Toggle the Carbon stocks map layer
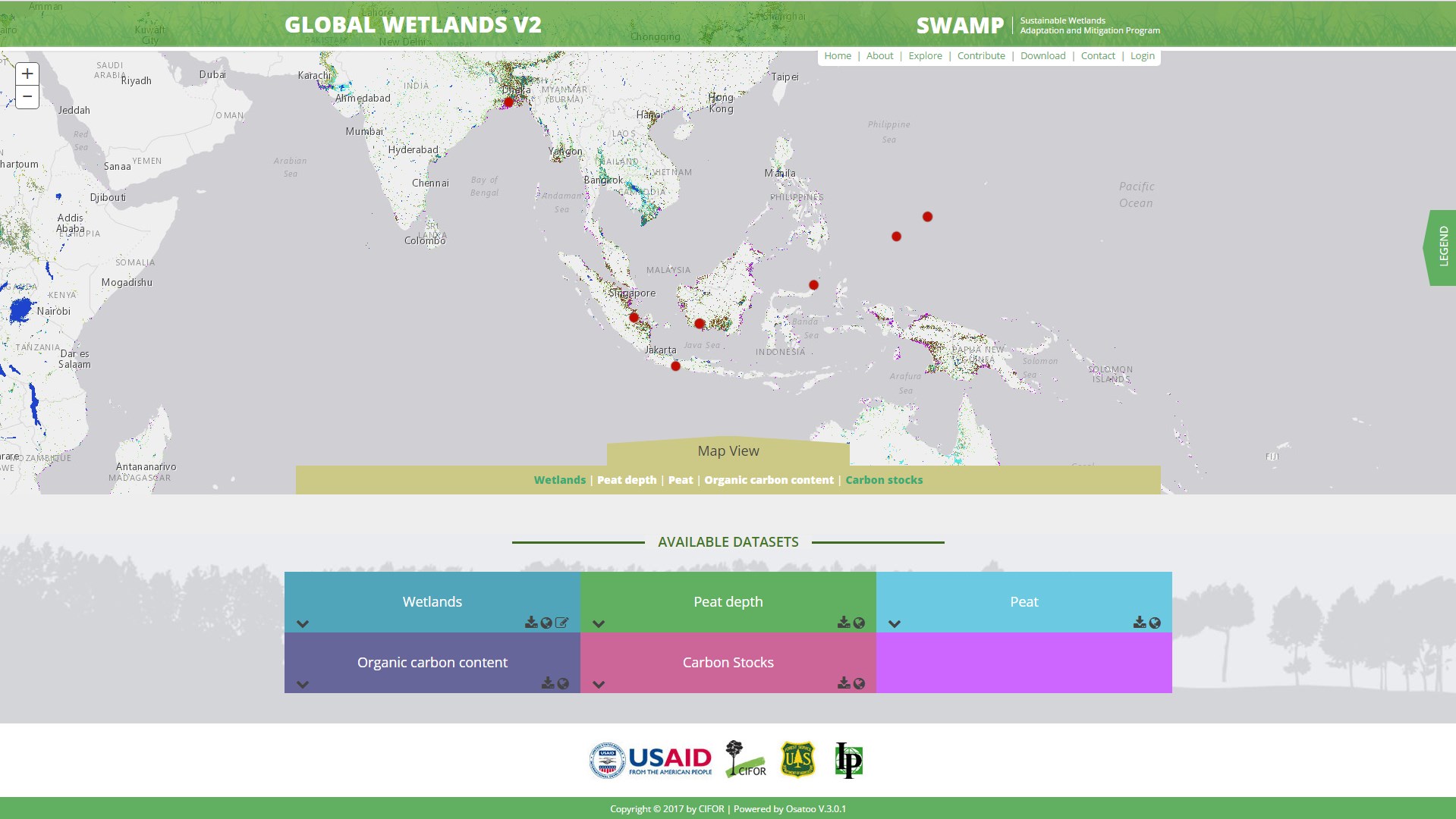Viewport: 1456px width, 819px height. [x=884, y=480]
